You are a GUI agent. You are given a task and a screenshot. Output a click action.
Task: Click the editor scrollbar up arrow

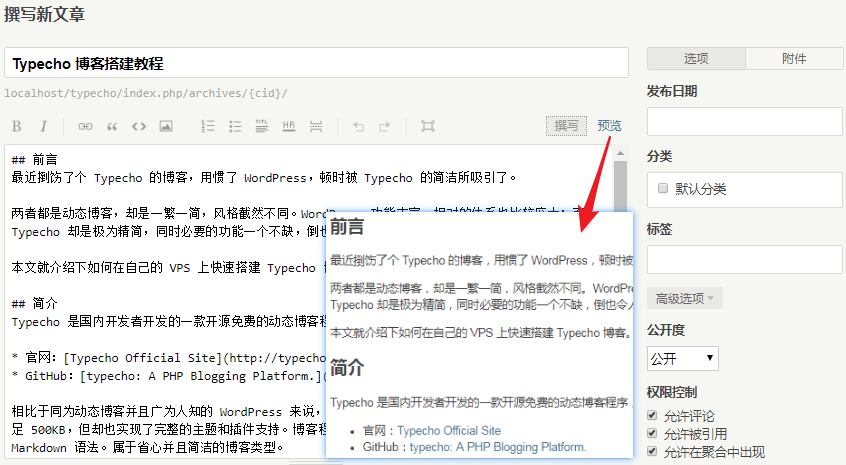620,153
